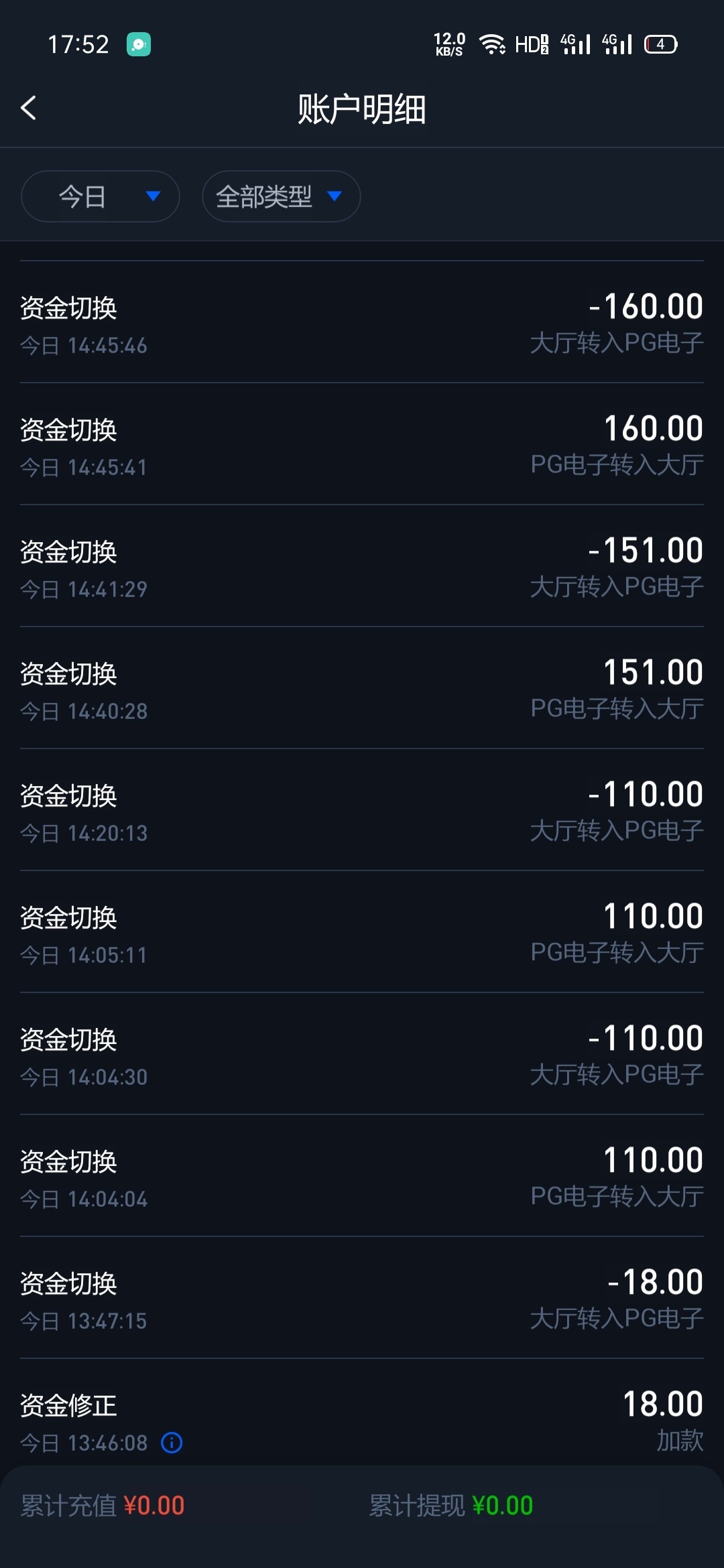Viewport: 724px width, 1568px height.
Task: Tap the 账户明细 page title
Action: click(362, 109)
